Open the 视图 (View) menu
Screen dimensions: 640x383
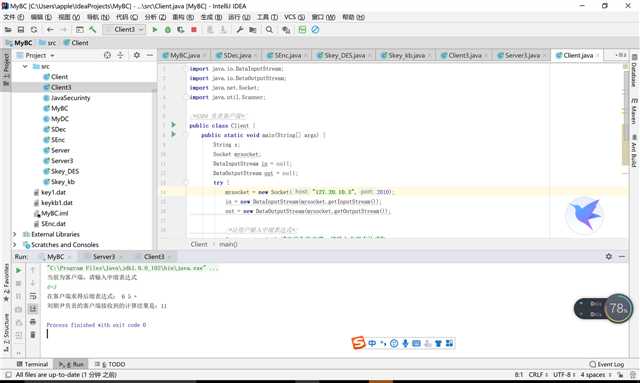(x=69, y=17)
